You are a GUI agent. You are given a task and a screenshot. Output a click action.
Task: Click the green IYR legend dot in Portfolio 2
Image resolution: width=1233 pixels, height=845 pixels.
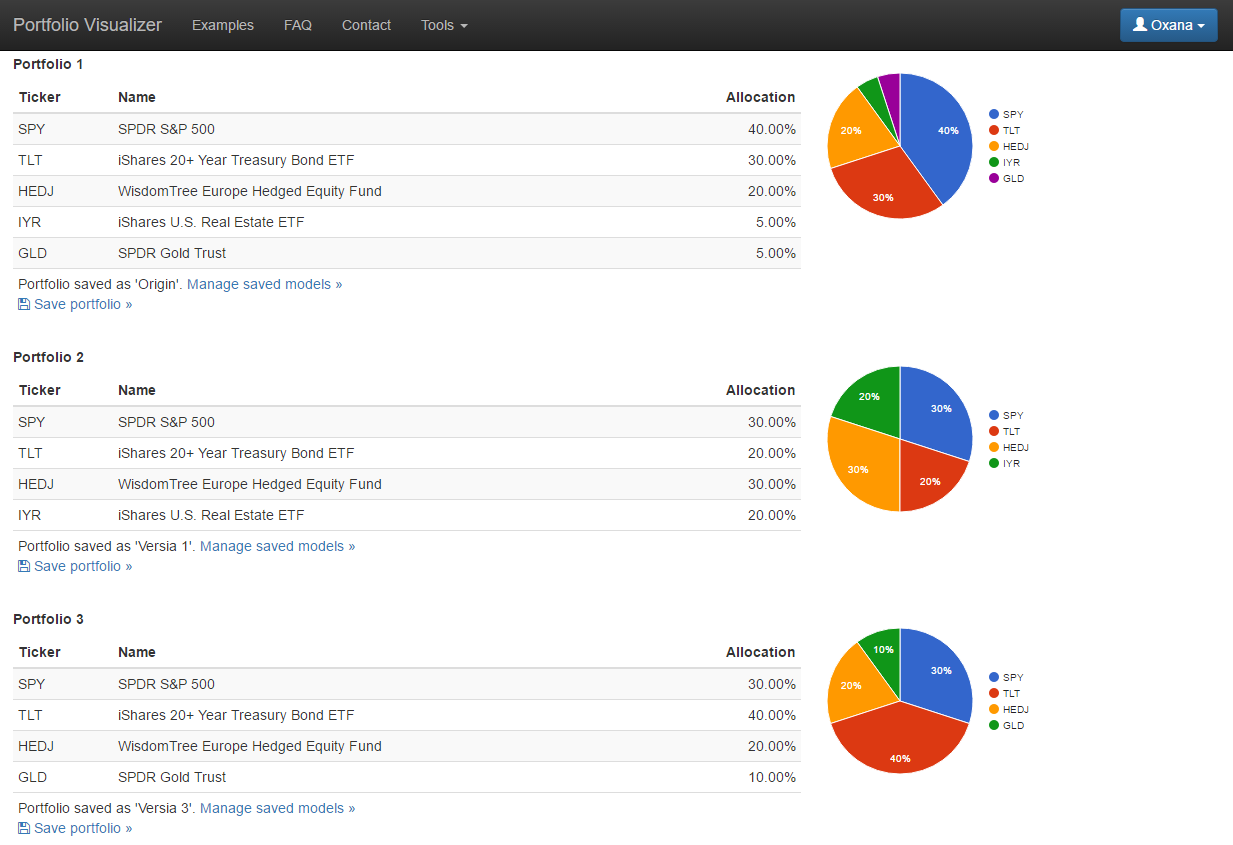pos(994,463)
